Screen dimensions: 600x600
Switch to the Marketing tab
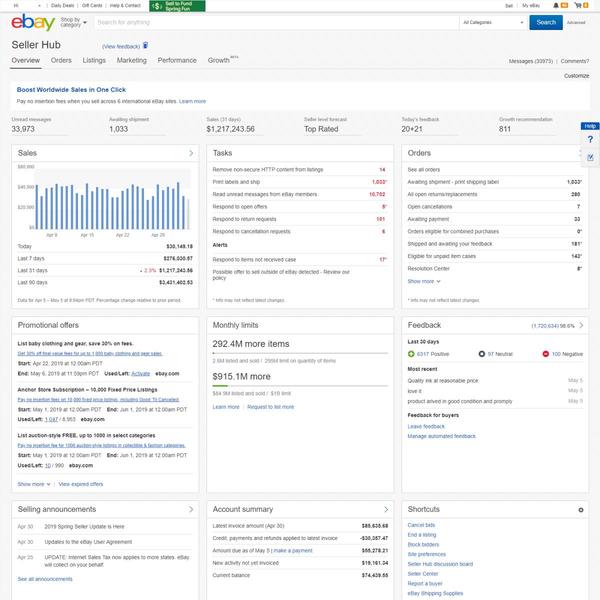pyautogui.click(x=132, y=60)
